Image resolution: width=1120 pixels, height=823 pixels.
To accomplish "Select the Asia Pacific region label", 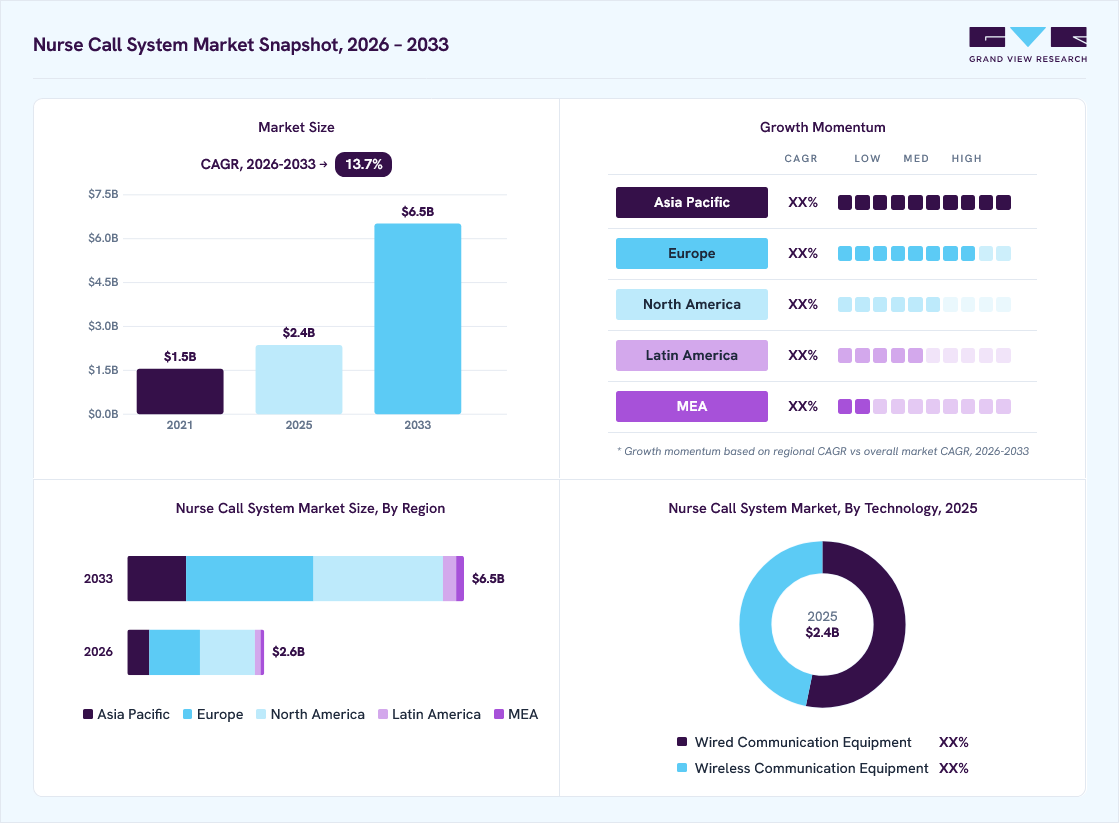I will pyautogui.click(x=691, y=202).
